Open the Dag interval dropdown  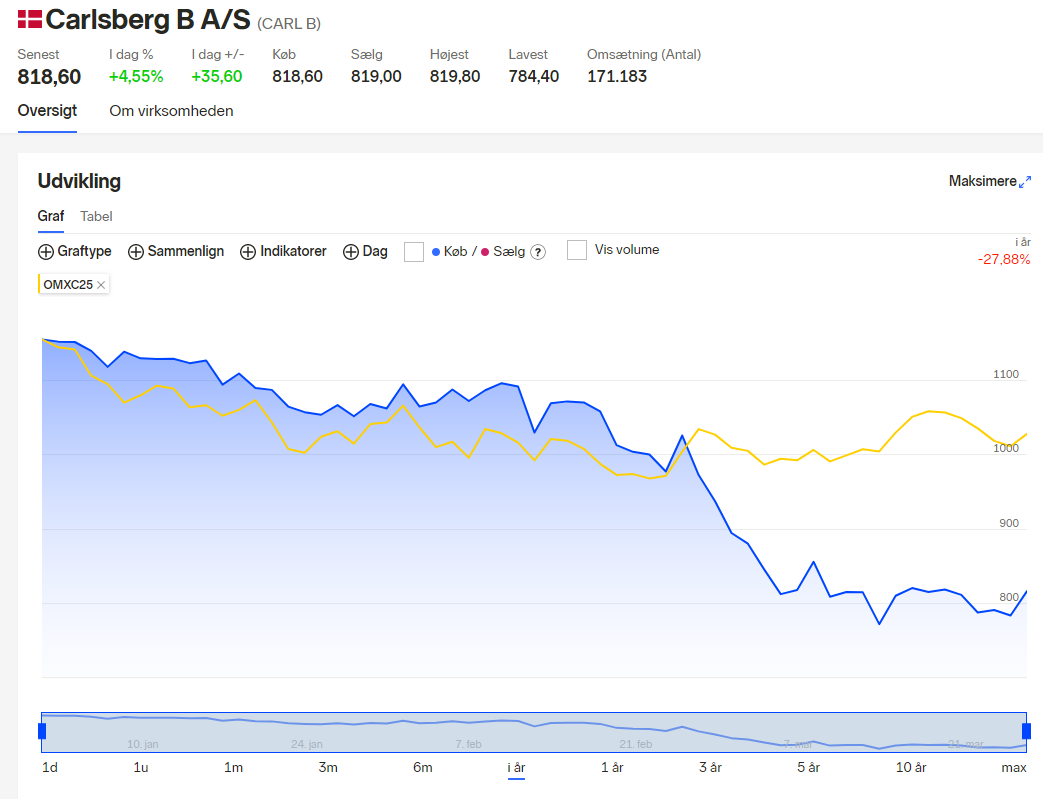point(365,251)
